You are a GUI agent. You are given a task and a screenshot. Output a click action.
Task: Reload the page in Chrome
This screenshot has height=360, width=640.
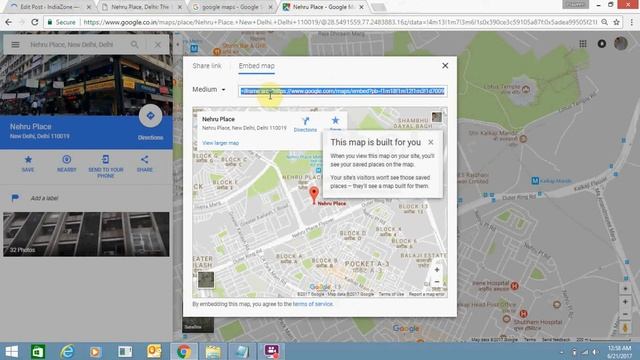click(x=35, y=22)
